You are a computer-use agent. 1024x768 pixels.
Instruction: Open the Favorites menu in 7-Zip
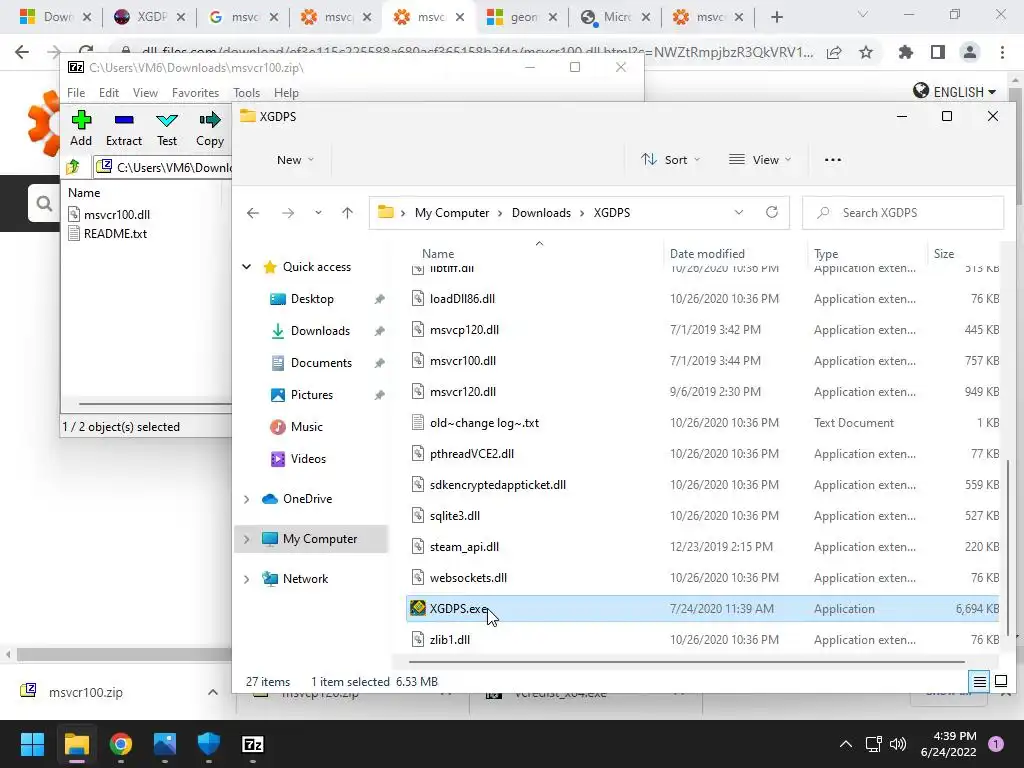195,93
